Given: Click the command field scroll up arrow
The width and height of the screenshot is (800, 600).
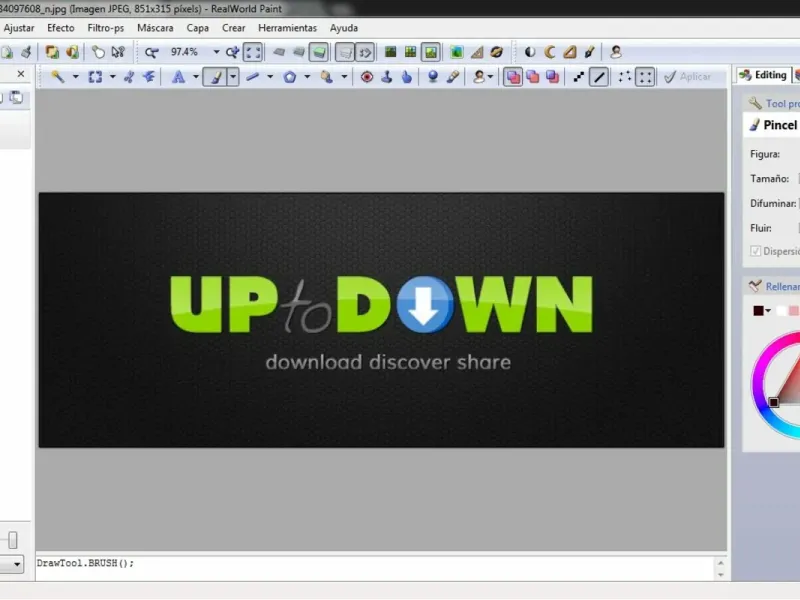Looking at the screenshot, I should point(720,562).
